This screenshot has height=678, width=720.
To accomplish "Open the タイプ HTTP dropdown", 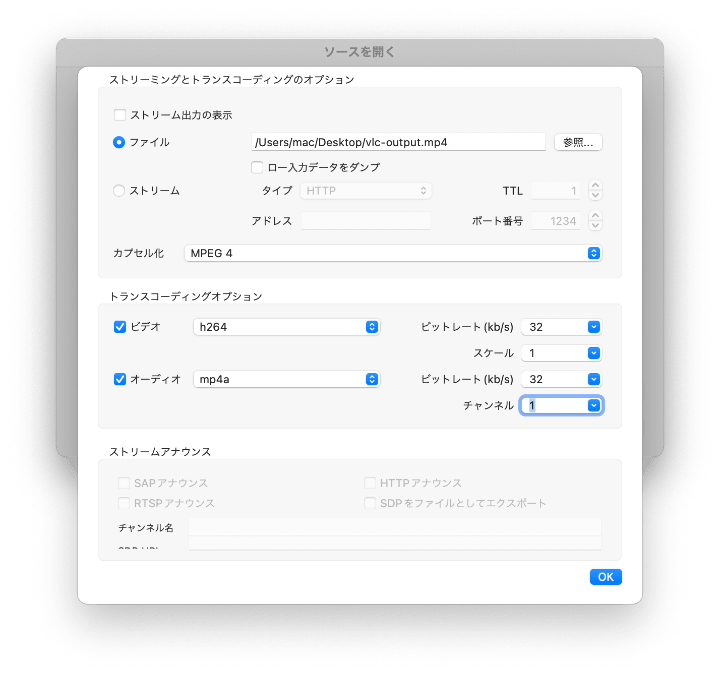I will coord(366,191).
